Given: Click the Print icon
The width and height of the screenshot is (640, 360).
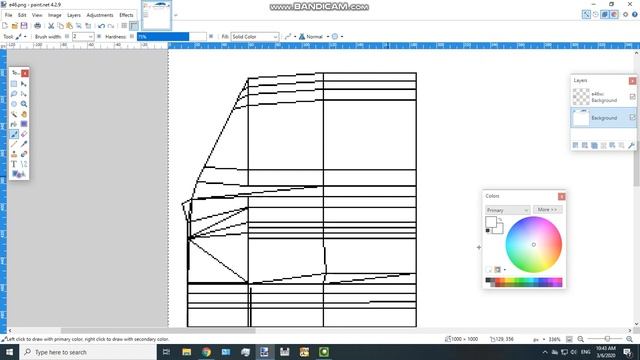Looking at the screenshot, I should (38, 26).
